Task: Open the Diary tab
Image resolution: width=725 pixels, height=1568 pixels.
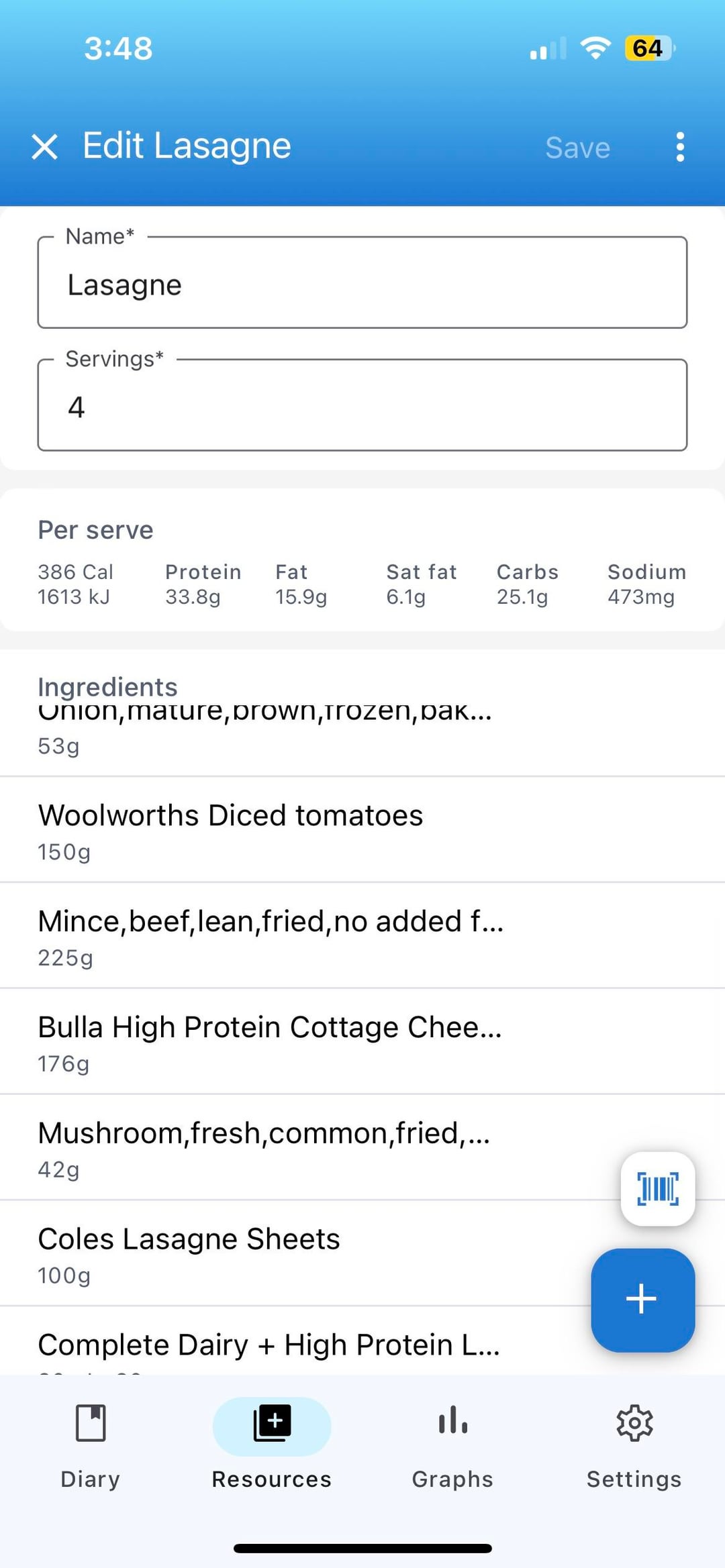Action: coord(91,1441)
